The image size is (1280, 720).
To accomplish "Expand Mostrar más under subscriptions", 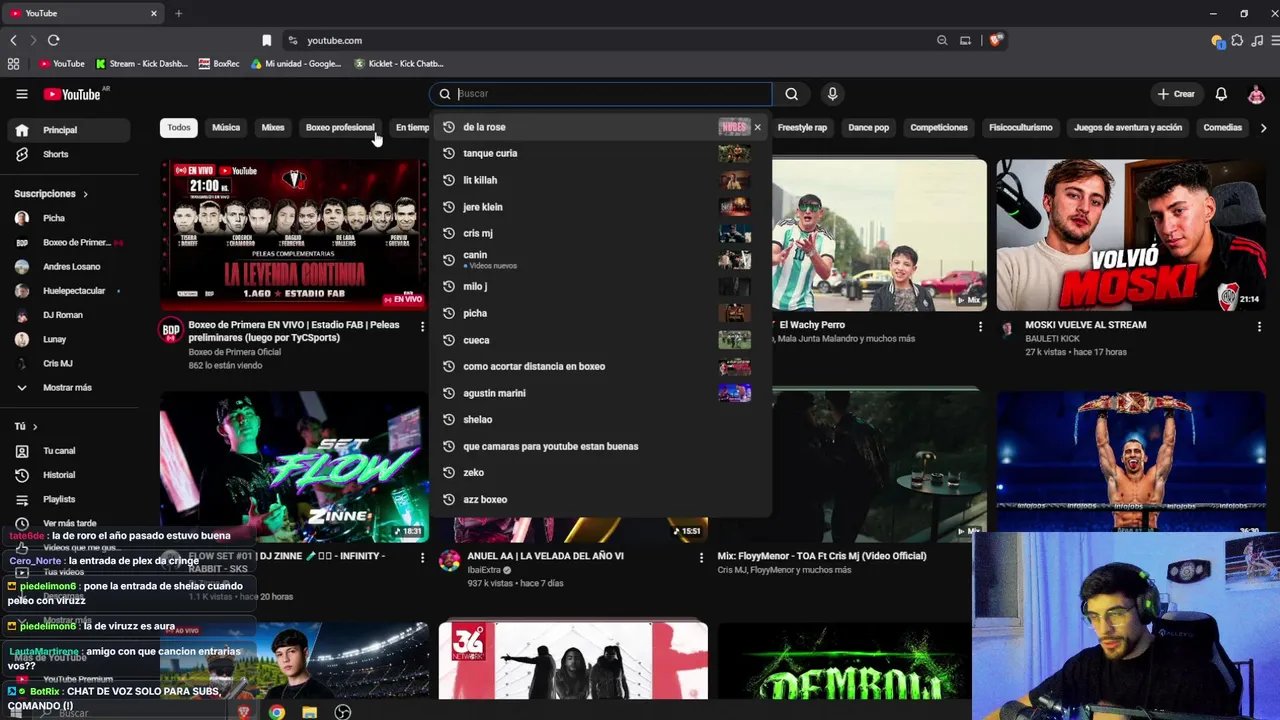I will click(x=69, y=387).
